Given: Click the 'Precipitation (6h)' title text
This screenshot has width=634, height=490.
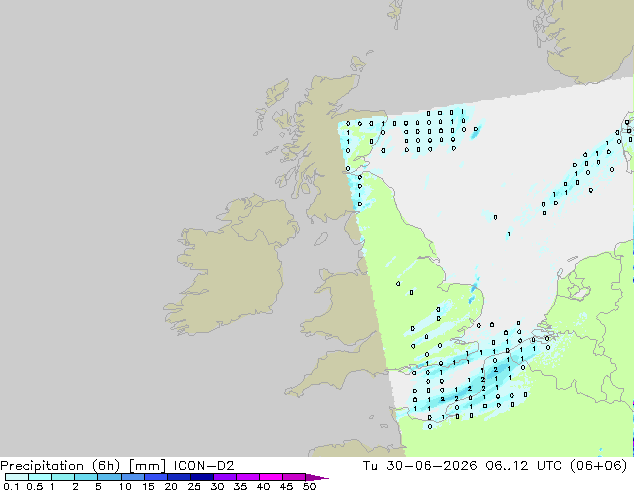Looking at the screenshot, I should [x=60, y=466].
